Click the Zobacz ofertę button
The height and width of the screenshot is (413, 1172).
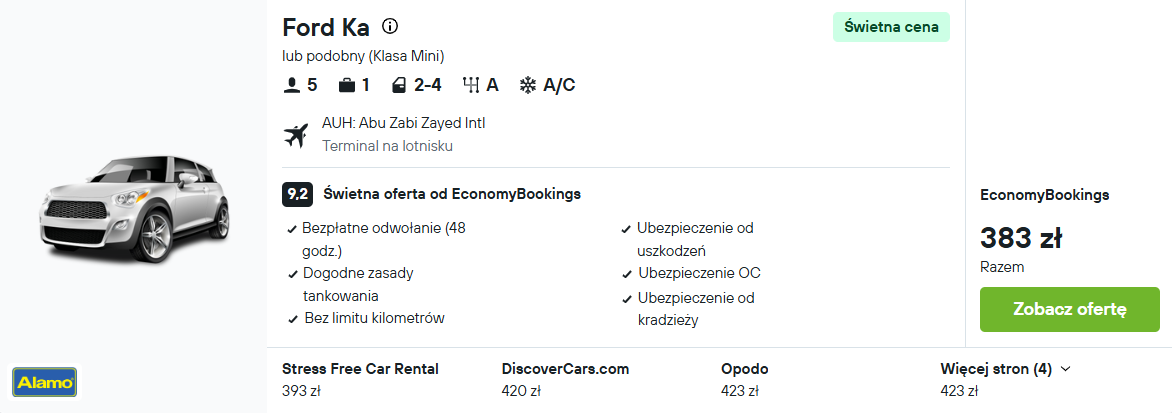click(x=1070, y=309)
